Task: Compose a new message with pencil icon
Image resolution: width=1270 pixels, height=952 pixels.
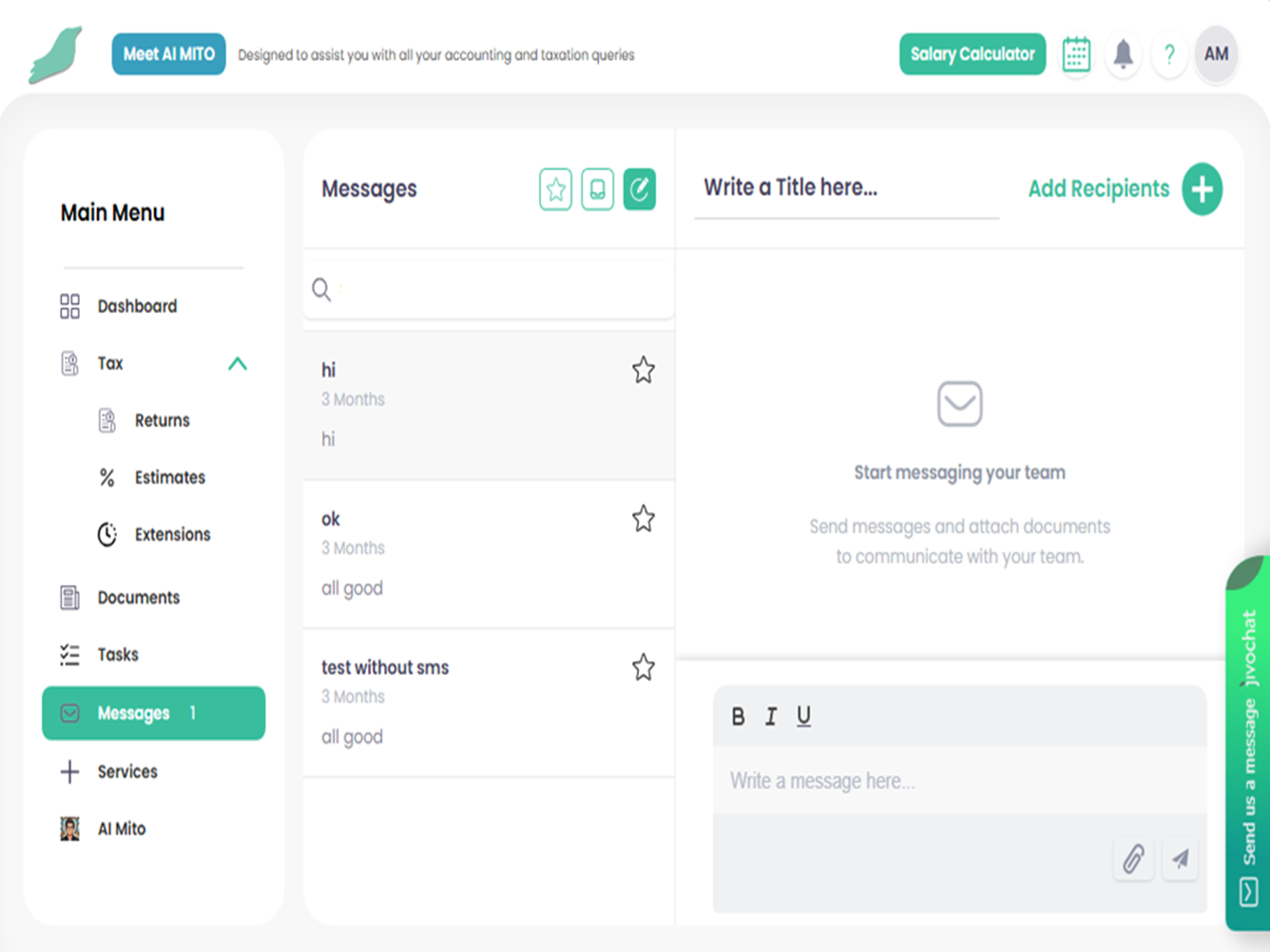Action: pos(639,189)
